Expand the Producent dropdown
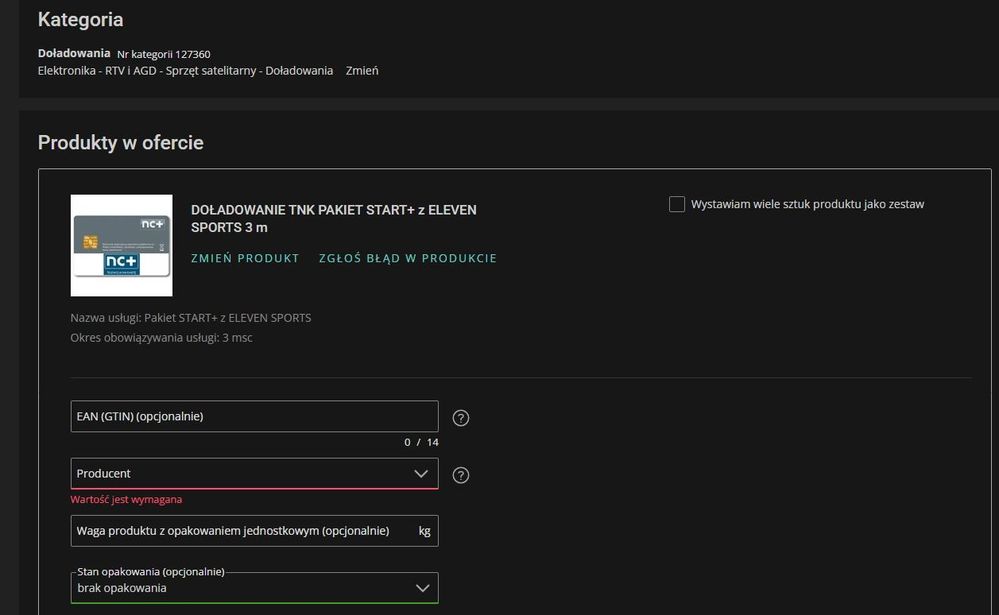Image resolution: width=999 pixels, height=615 pixels. 254,474
